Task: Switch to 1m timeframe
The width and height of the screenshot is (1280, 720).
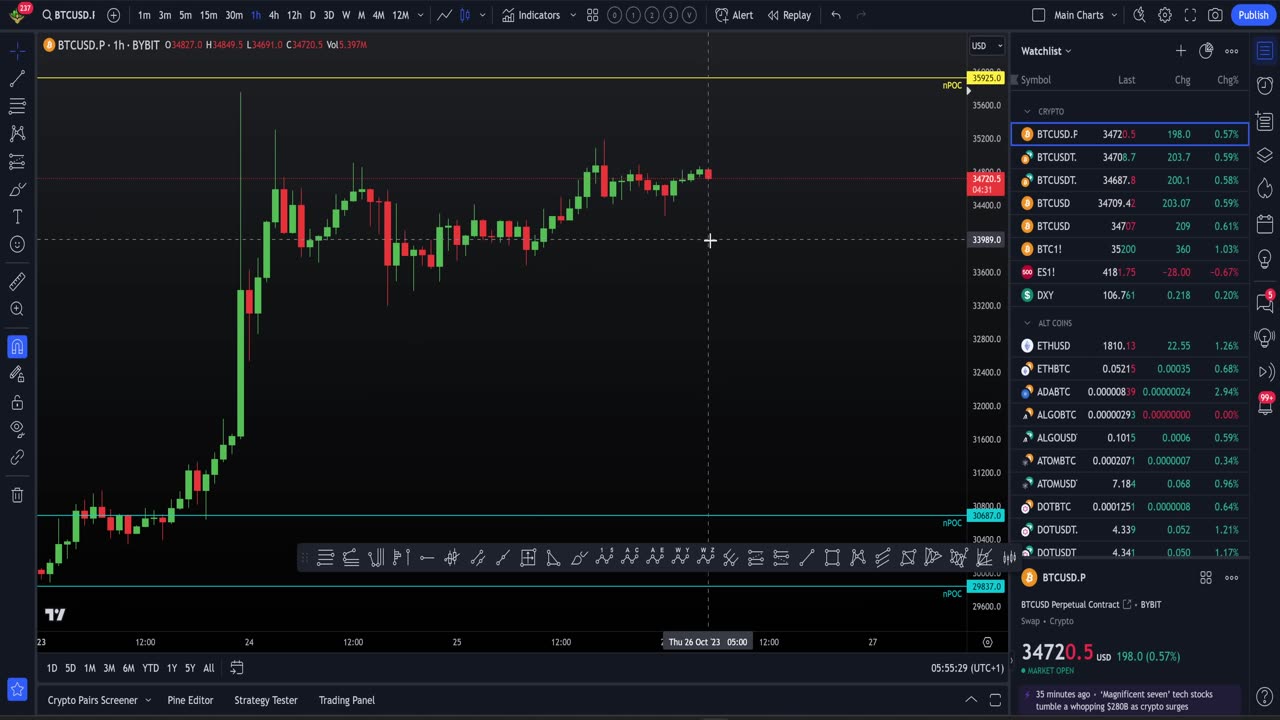Action: [144, 15]
